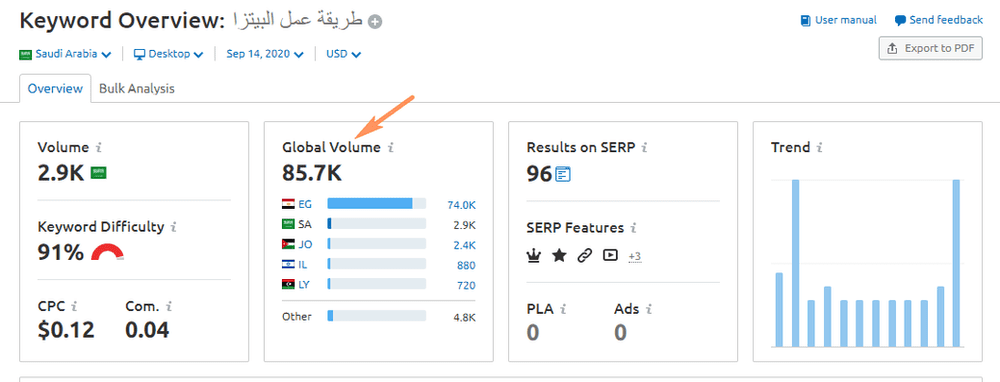Open the Saudi Arabia country dropdown
Screen dimensions: 1000x382
click(x=66, y=54)
